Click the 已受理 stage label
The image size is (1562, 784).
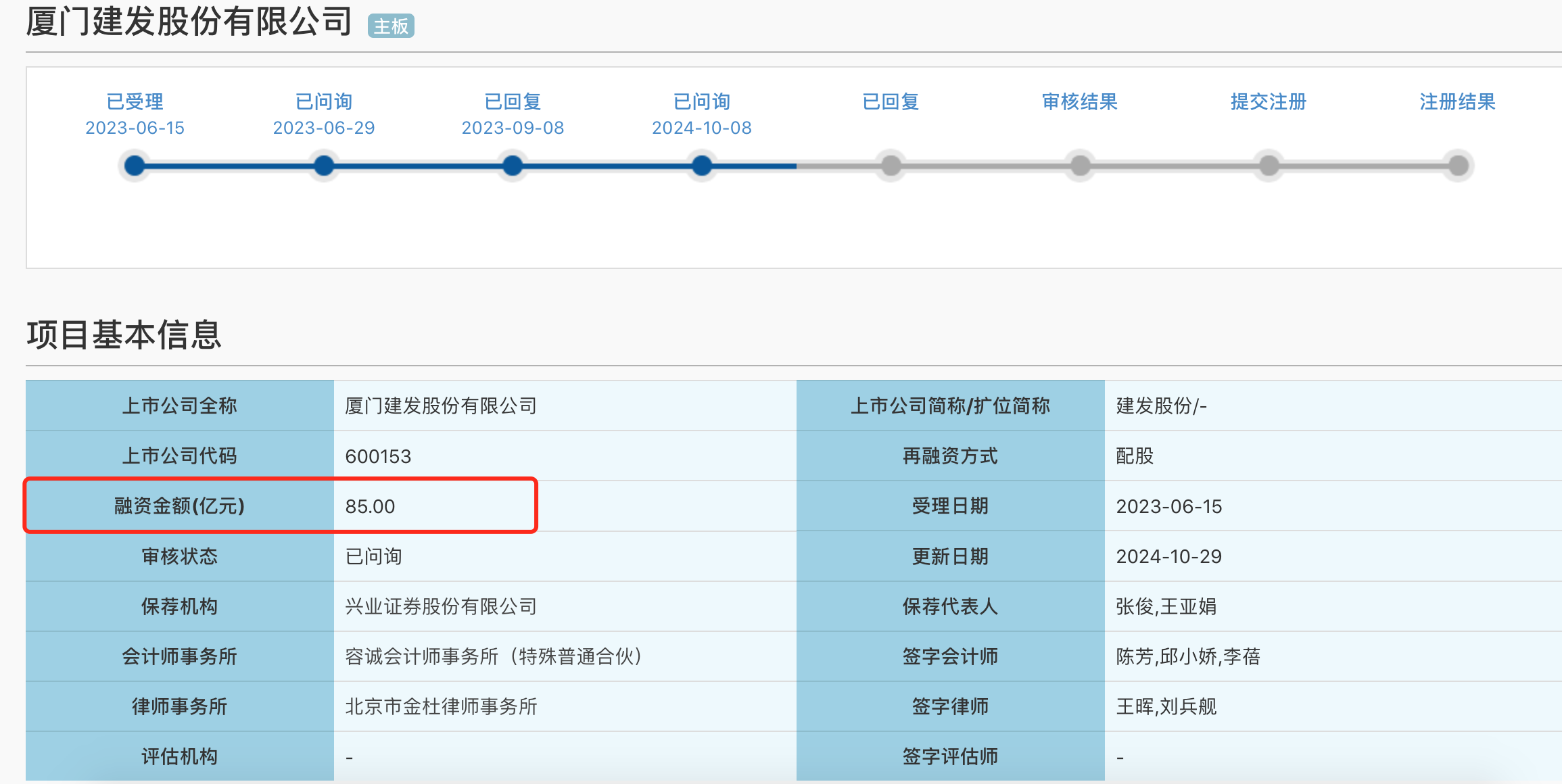pyautogui.click(x=135, y=102)
